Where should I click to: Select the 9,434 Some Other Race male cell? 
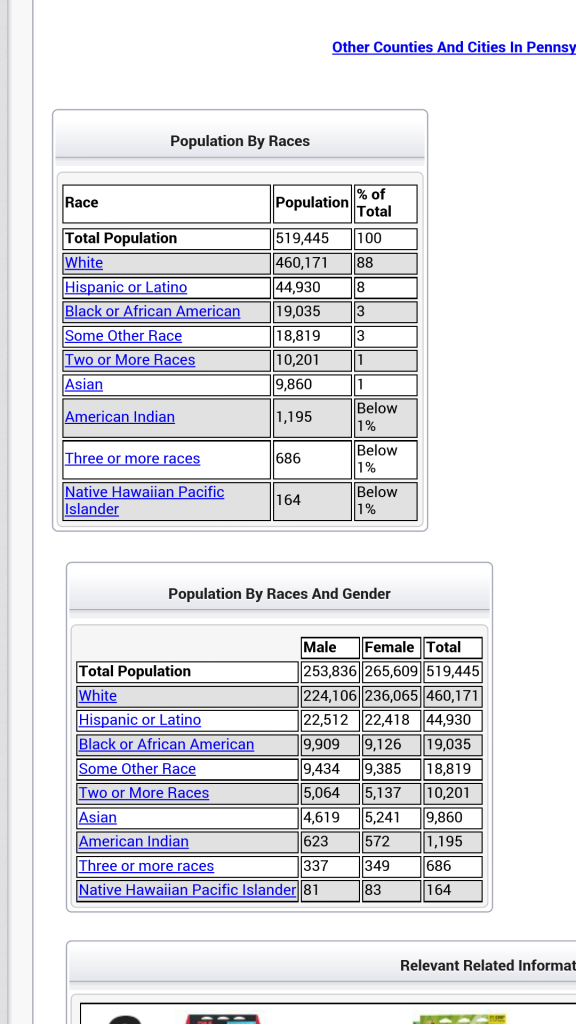[330, 769]
